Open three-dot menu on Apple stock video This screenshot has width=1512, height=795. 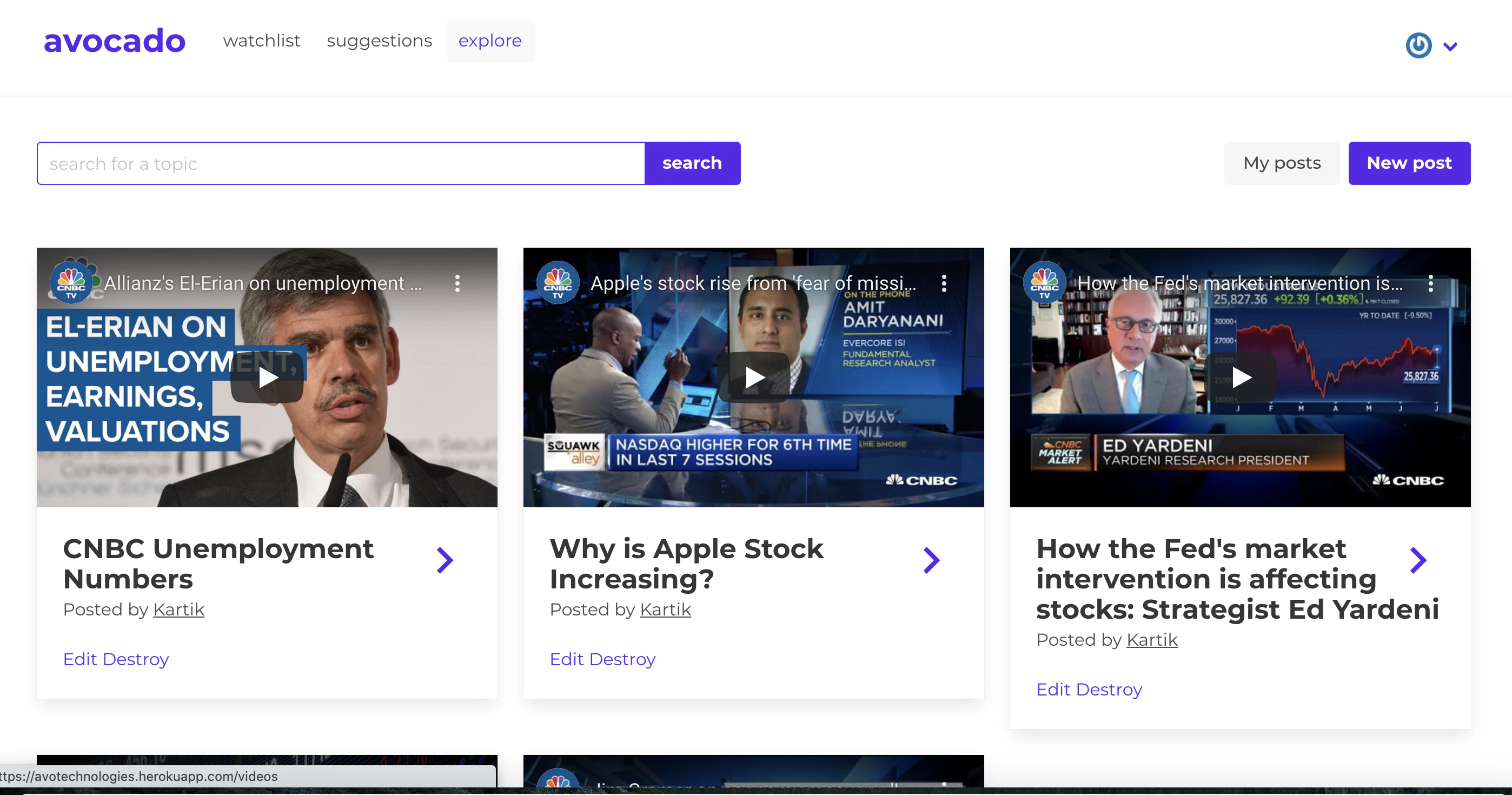[x=944, y=283]
